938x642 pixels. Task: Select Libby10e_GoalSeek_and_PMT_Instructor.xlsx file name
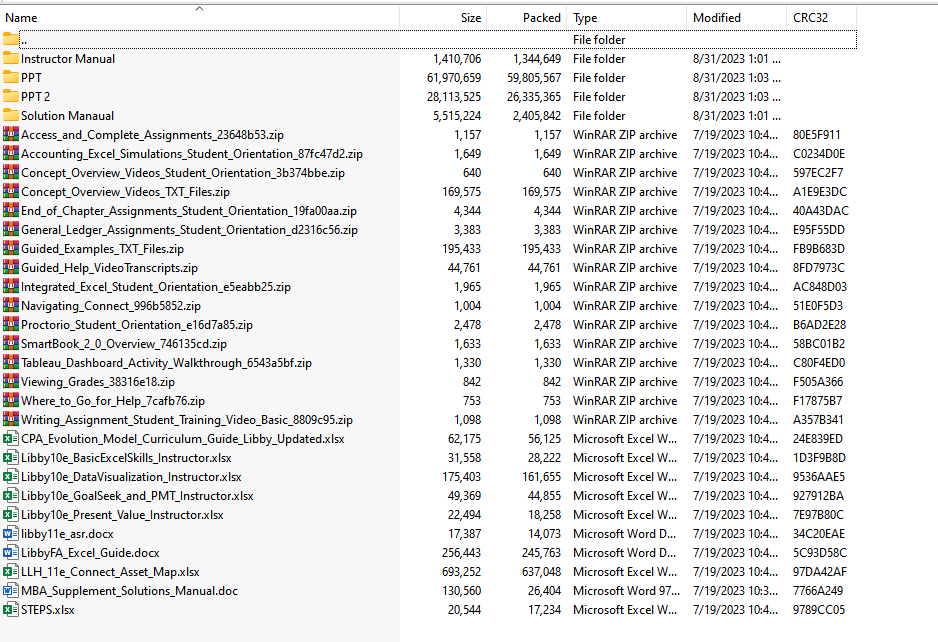[137, 496]
